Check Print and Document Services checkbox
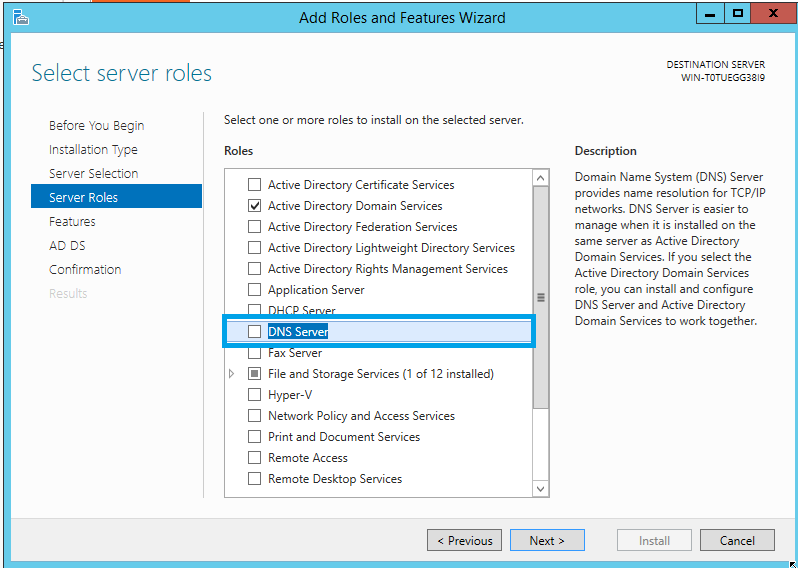Screen dimensions: 798x568 click(x=254, y=437)
